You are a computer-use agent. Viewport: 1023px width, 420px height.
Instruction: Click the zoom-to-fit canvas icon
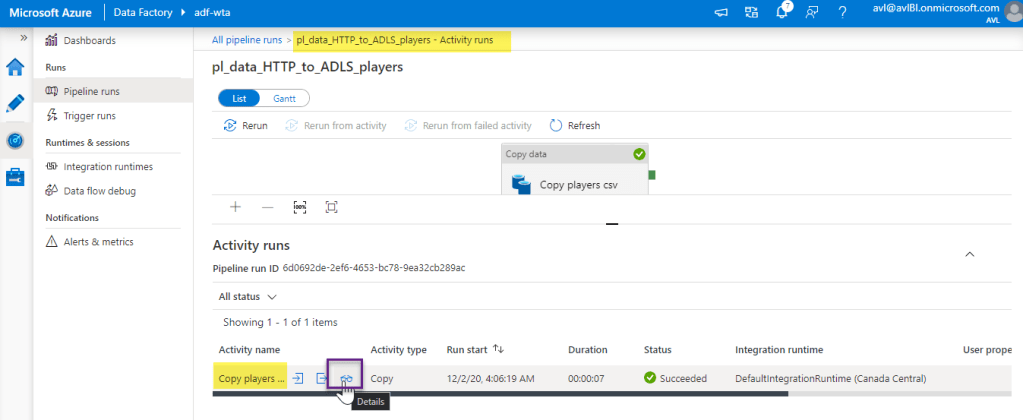pos(331,207)
